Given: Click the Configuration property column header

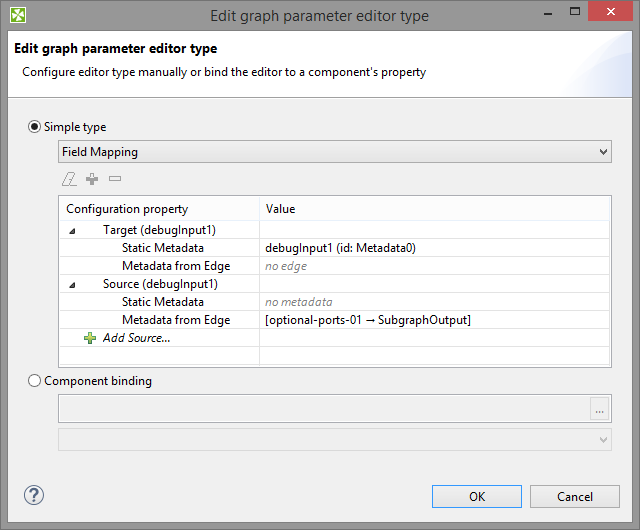Looking at the screenshot, I should pos(127,209).
